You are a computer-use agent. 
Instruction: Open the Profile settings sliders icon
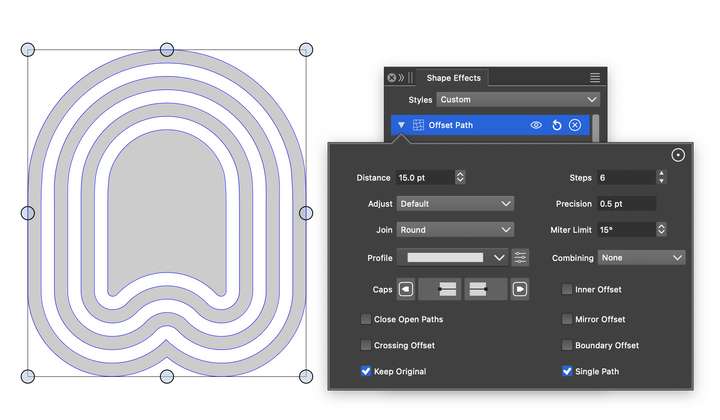520,258
